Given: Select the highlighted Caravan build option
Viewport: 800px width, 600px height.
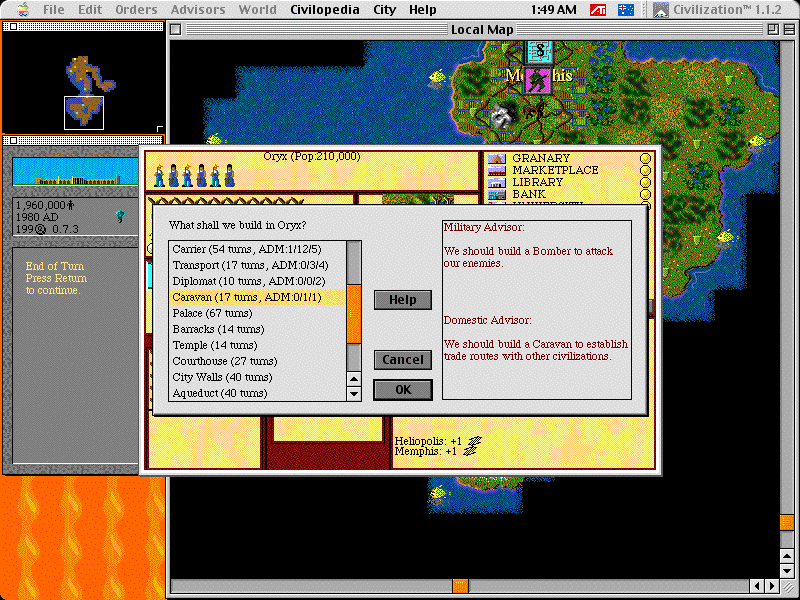Looking at the screenshot, I should click(258, 297).
